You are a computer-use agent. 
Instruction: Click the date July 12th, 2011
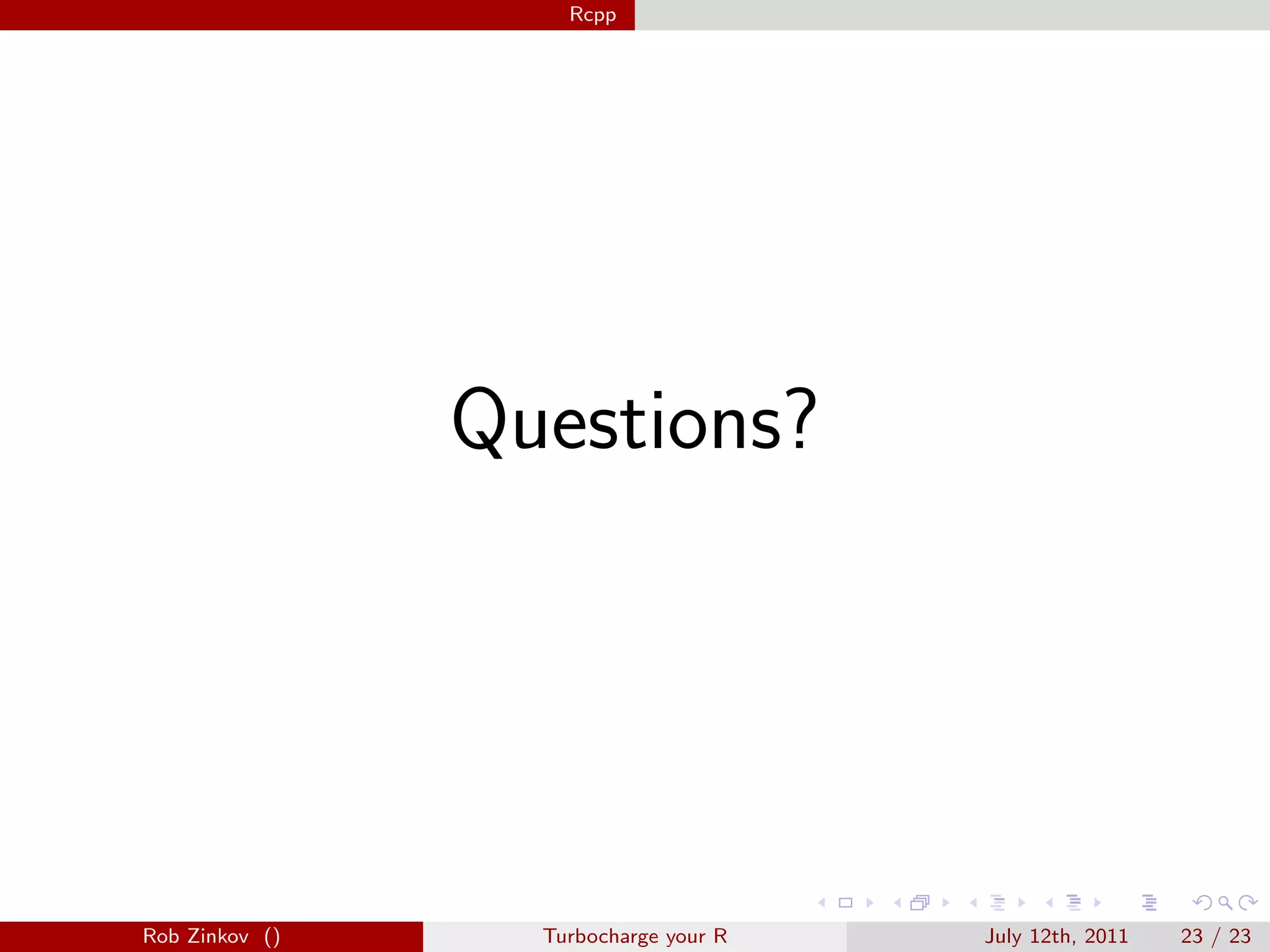1056,936
